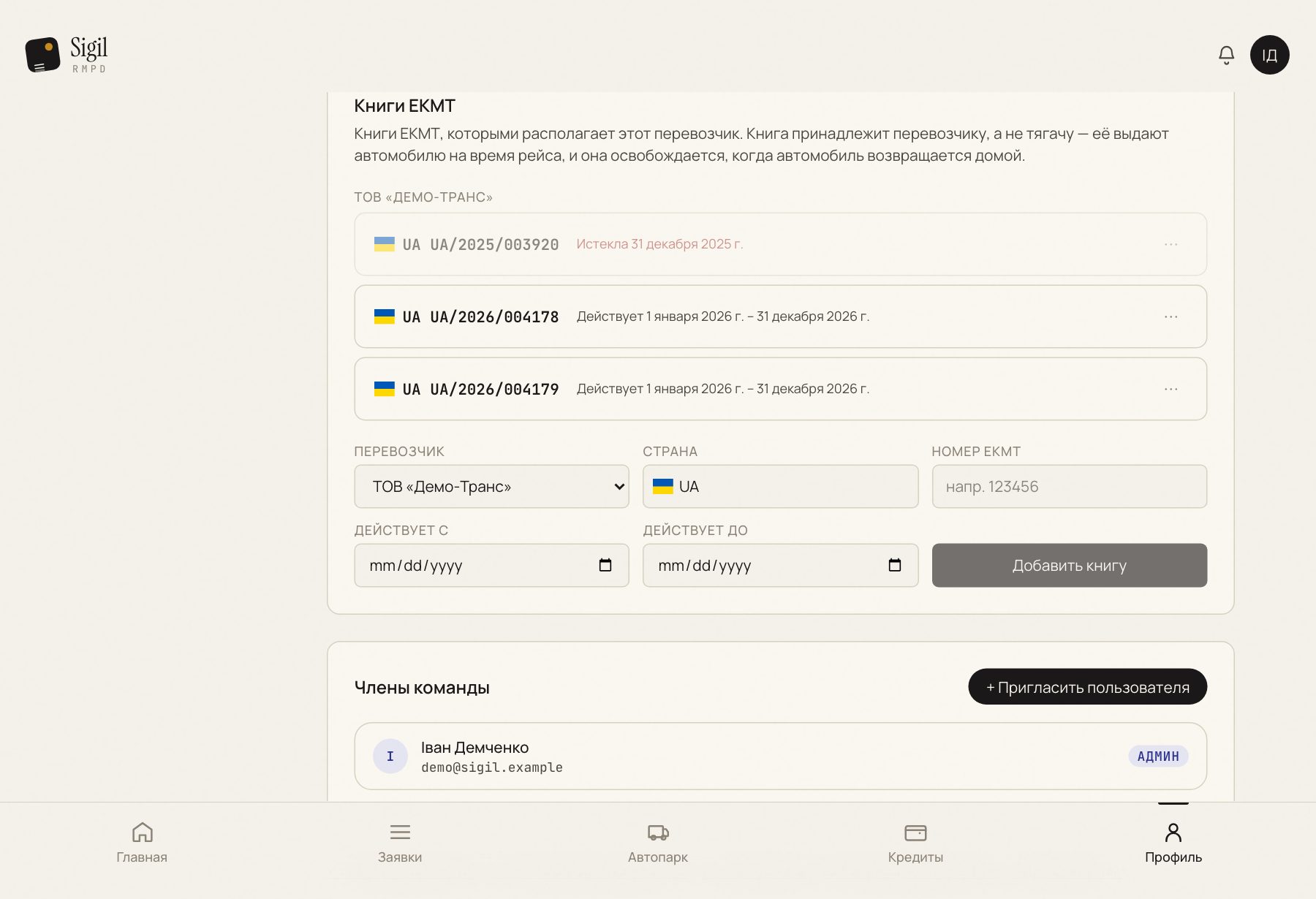Click the Админ role badge
Image resolution: width=1316 pixels, height=899 pixels.
pos(1158,756)
